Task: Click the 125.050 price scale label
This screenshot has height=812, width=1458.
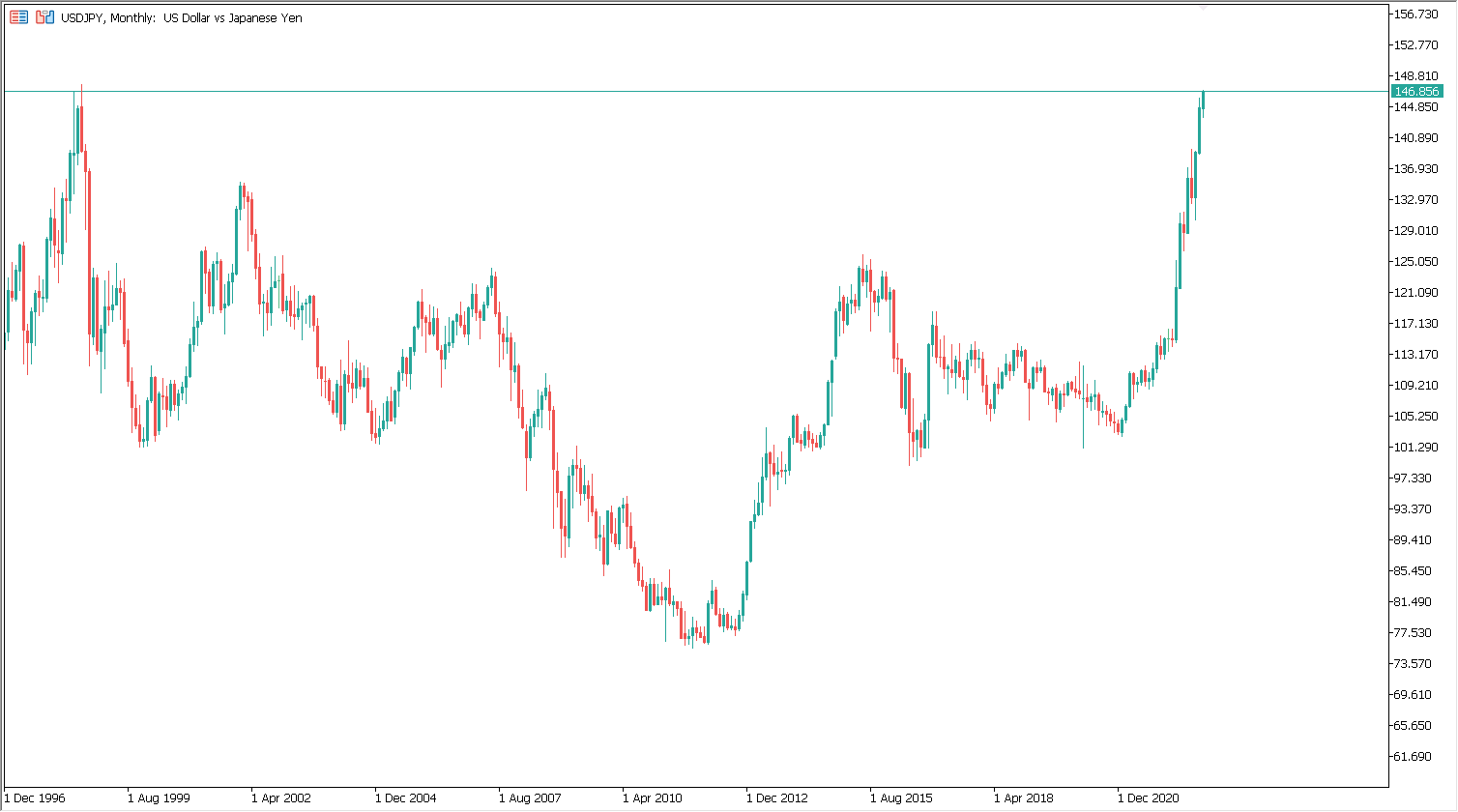Action: tap(1417, 261)
